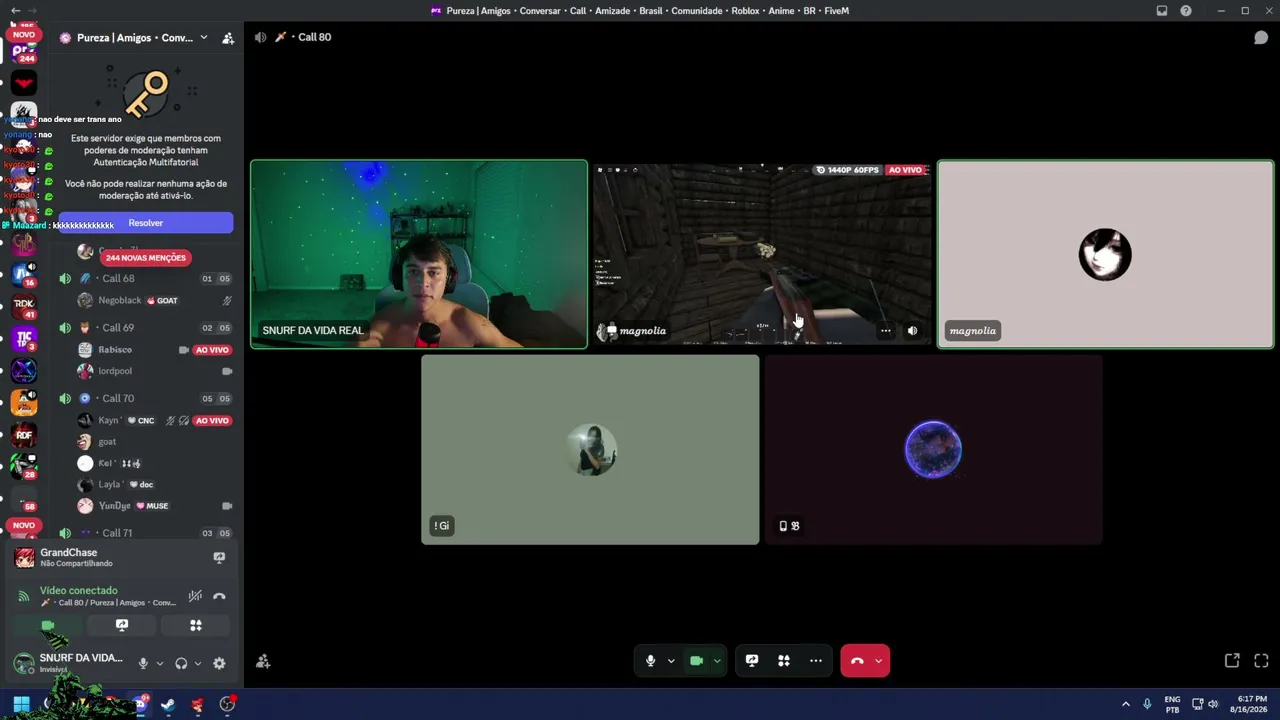Launch activities from the call control bar

[x=784, y=661]
